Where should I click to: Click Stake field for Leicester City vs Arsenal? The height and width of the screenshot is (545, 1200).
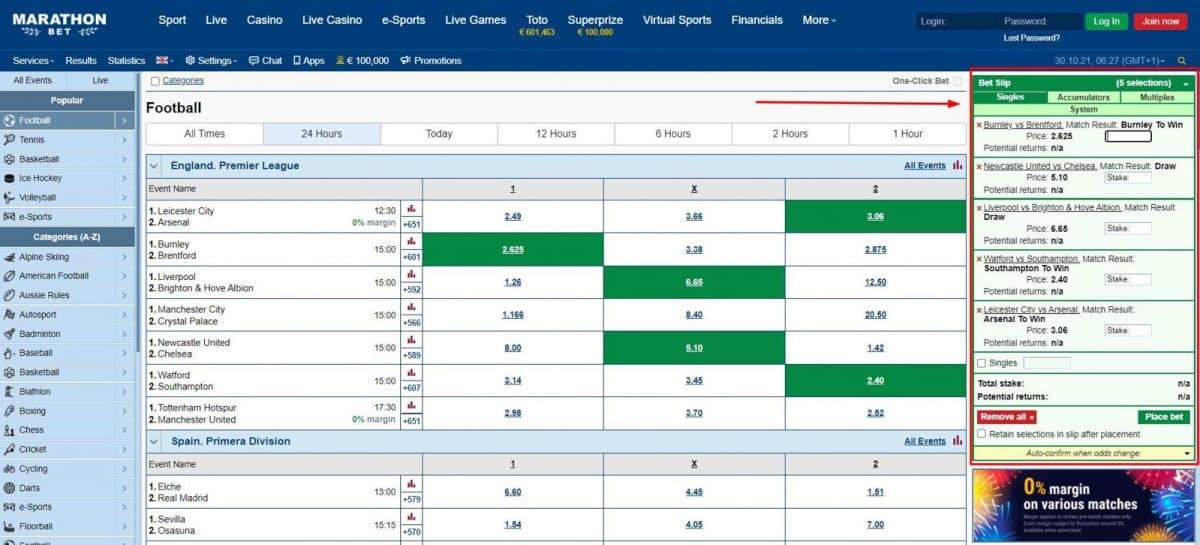pyautogui.click(x=1128, y=330)
